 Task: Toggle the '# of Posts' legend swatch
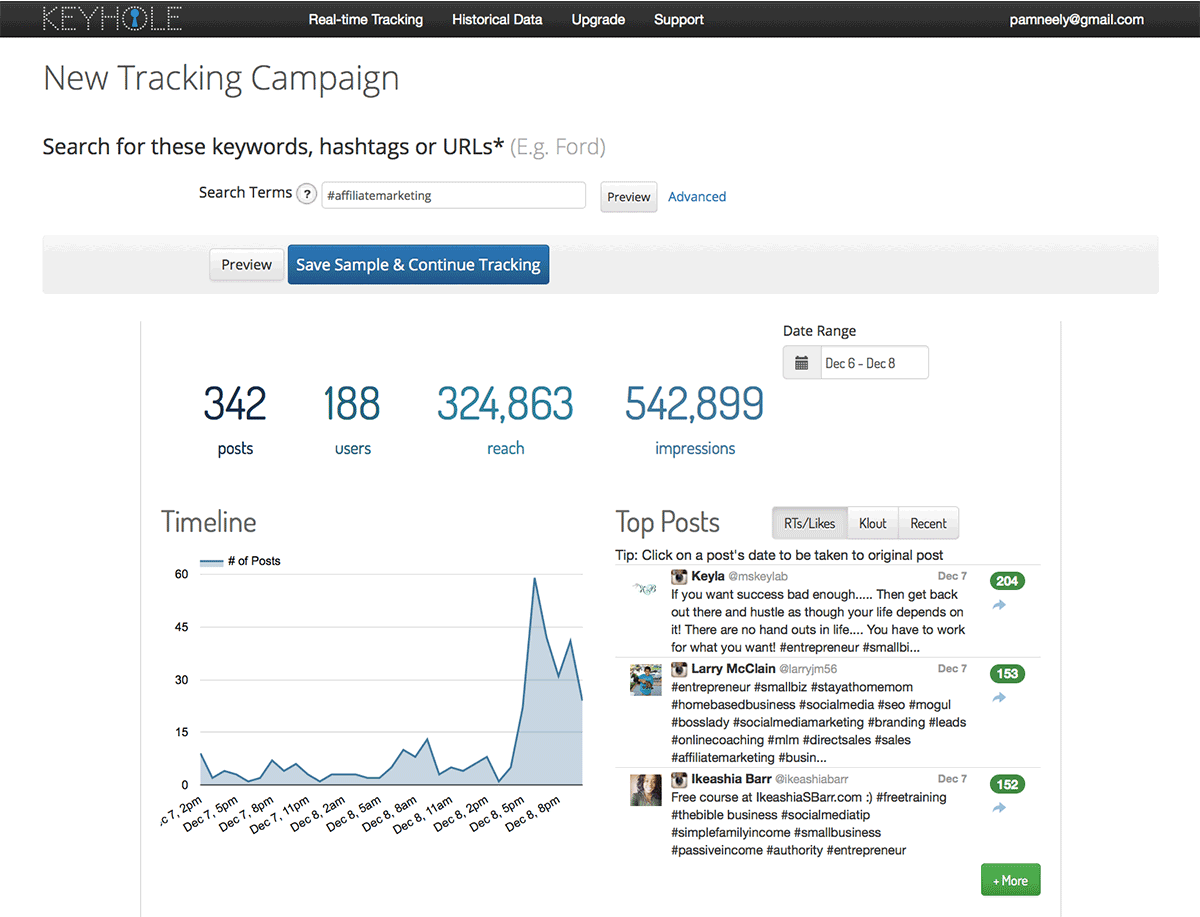(x=211, y=561)
